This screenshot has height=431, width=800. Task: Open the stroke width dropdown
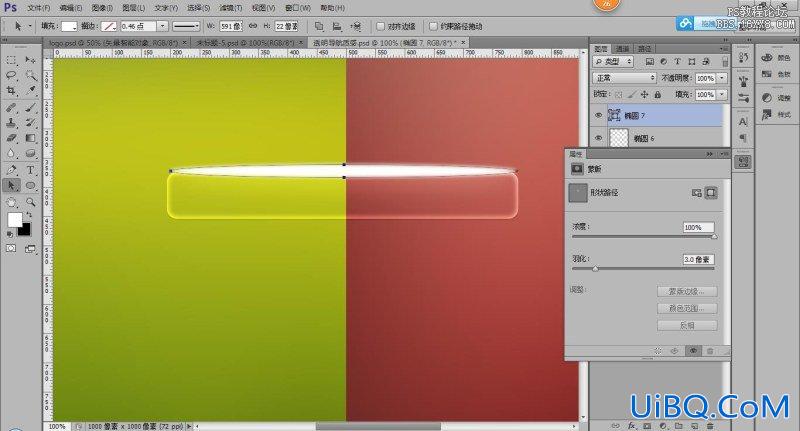click(x=162, y=26)
